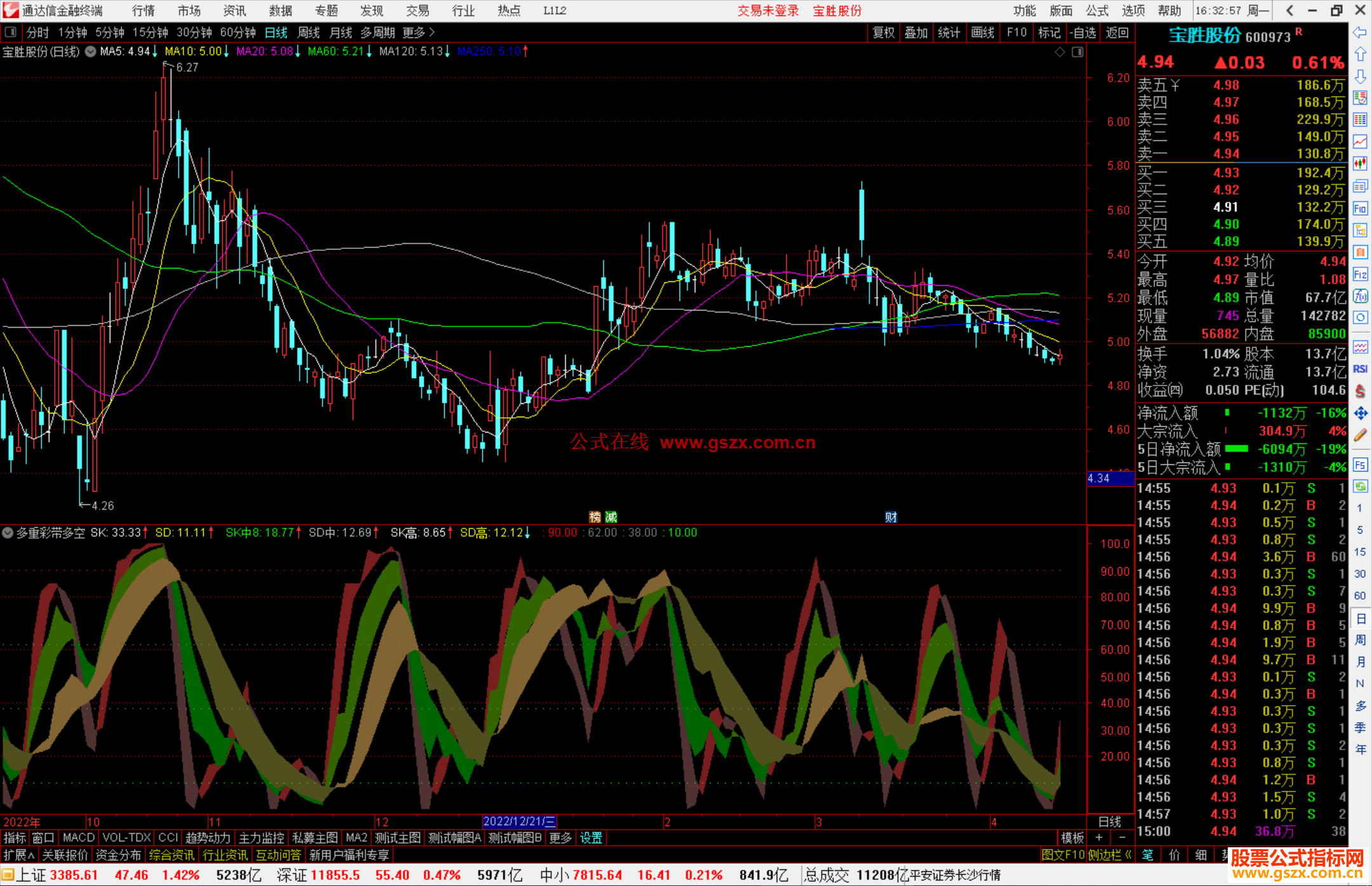Click the K-line candlestick icon in right sidebar

(x=1360, y=164)
